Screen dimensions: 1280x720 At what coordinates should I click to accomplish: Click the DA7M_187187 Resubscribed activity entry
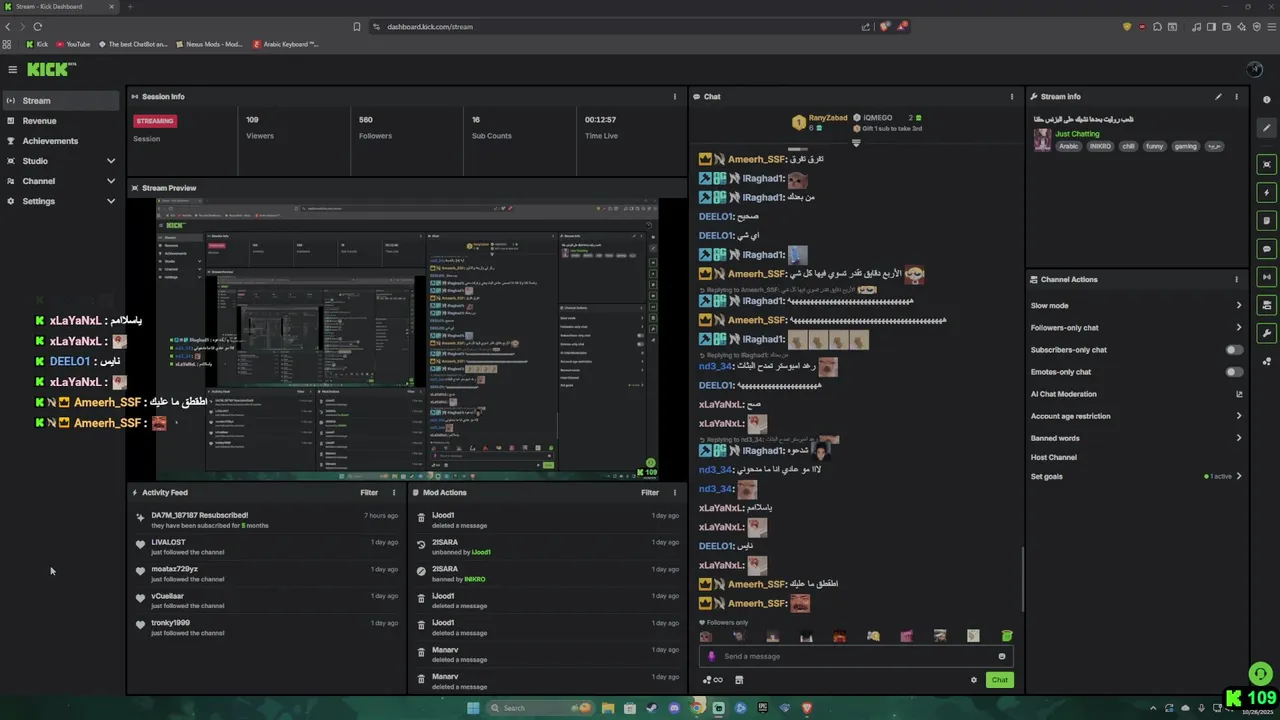pyautogui.click(x=265, y=520)
